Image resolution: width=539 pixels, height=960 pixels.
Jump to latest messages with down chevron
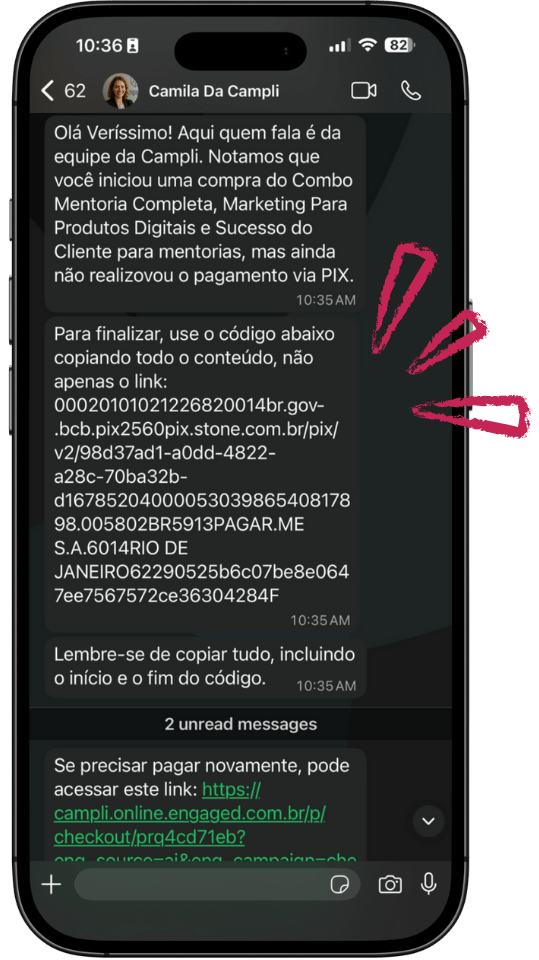coord(428,821)
